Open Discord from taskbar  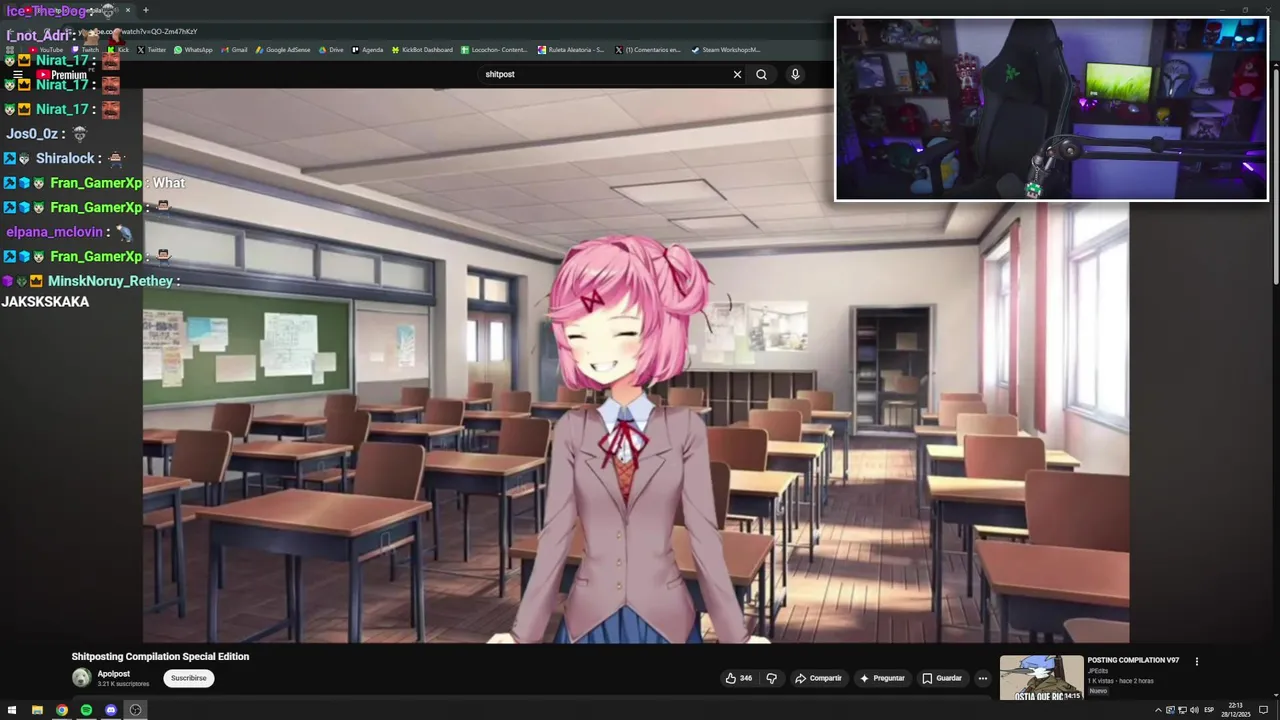click(x=111, y=710)
